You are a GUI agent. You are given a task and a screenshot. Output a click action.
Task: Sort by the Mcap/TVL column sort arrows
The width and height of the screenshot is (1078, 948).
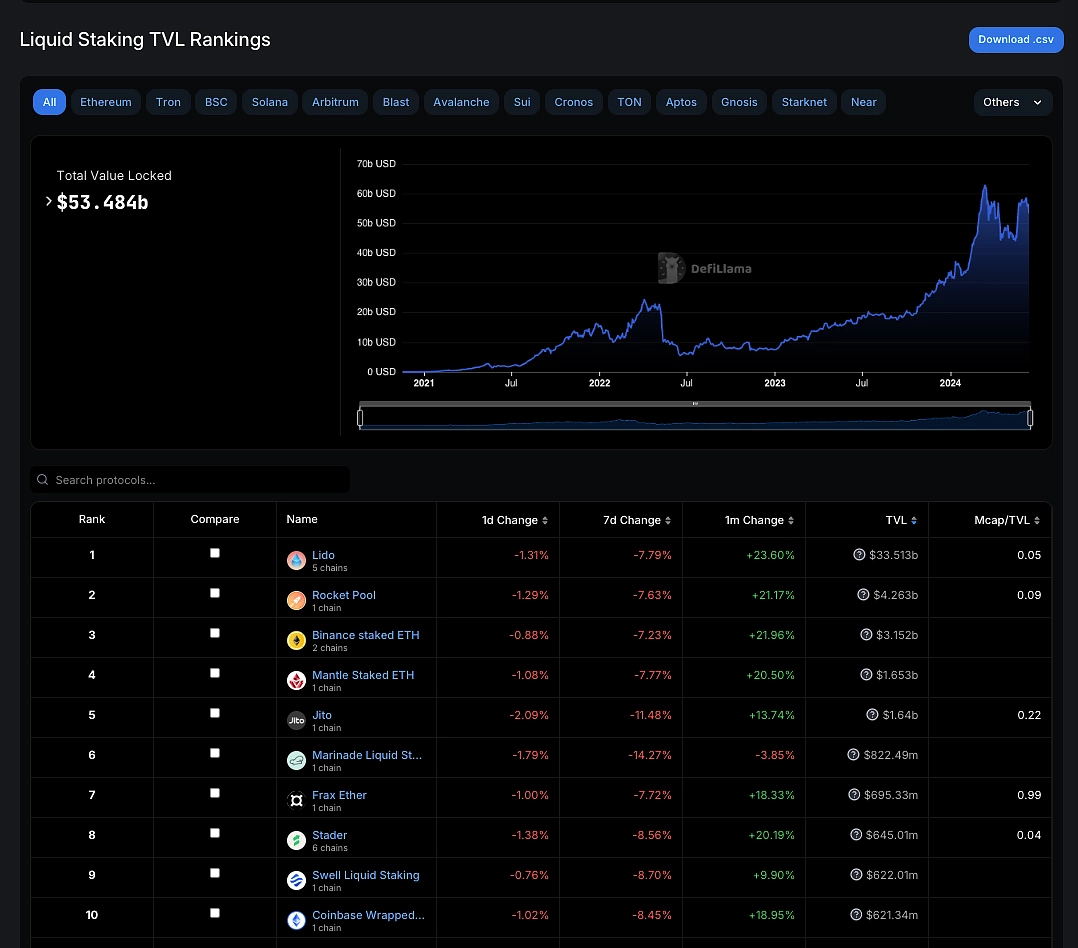point(1037,520)
